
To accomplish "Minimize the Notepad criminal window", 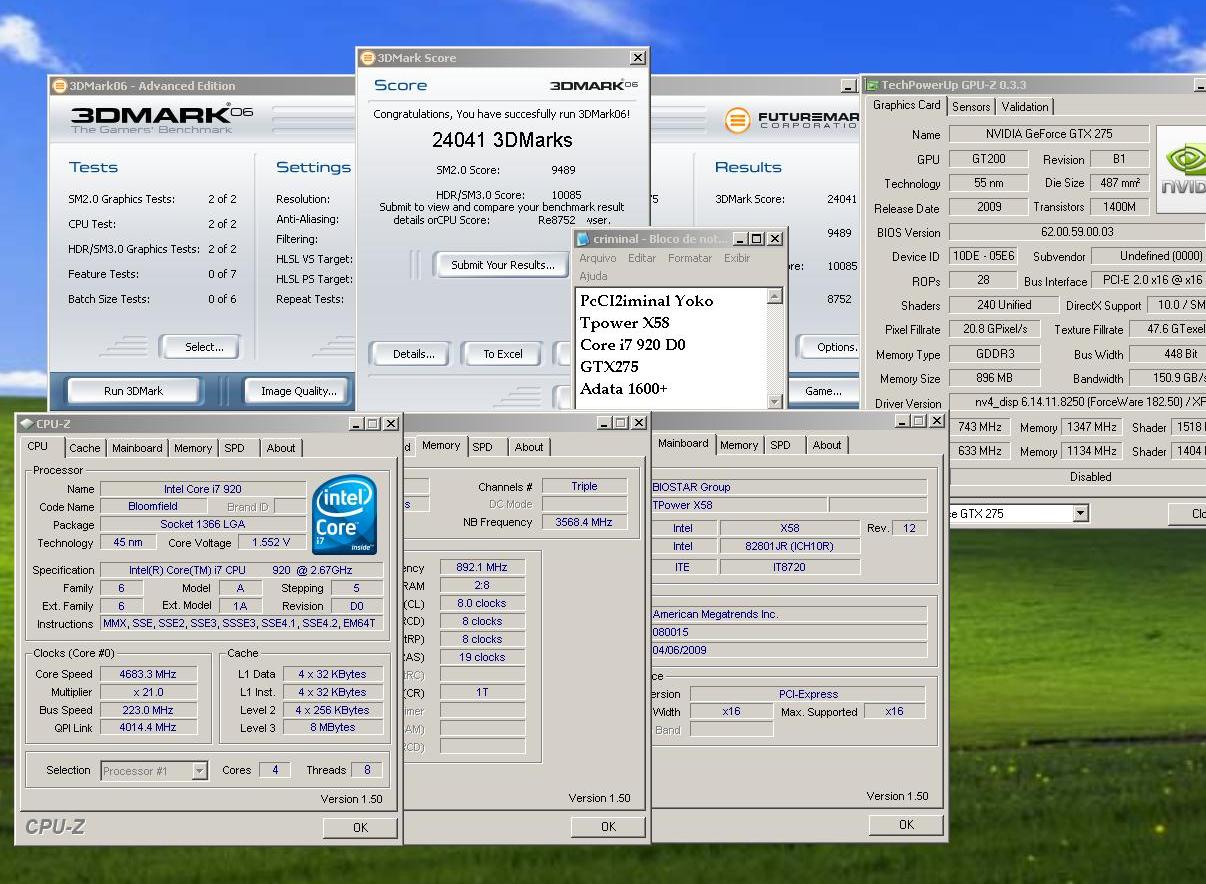I will [x=740, y=239].
